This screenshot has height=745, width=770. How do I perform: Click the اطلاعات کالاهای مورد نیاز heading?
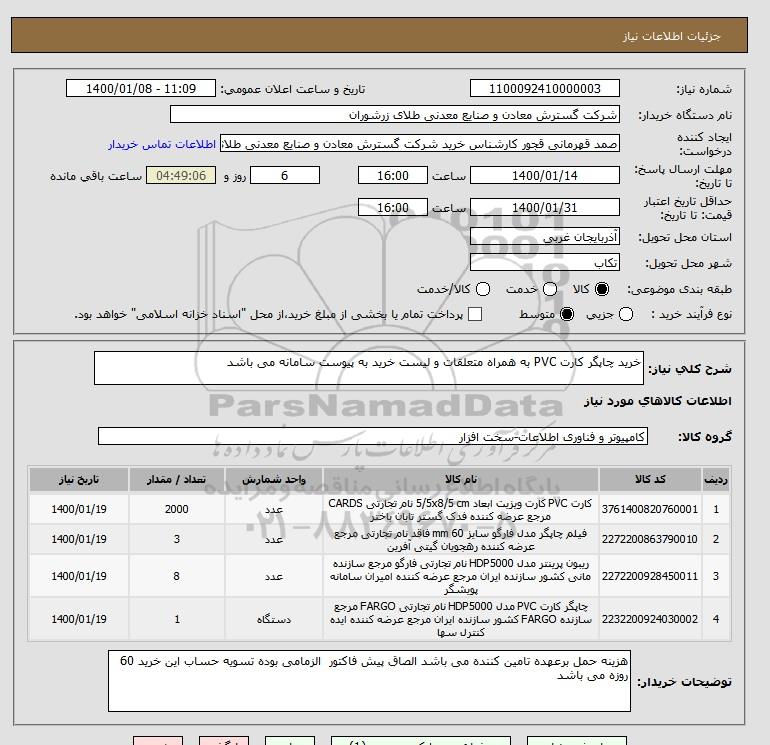click(x=658, y=401)
